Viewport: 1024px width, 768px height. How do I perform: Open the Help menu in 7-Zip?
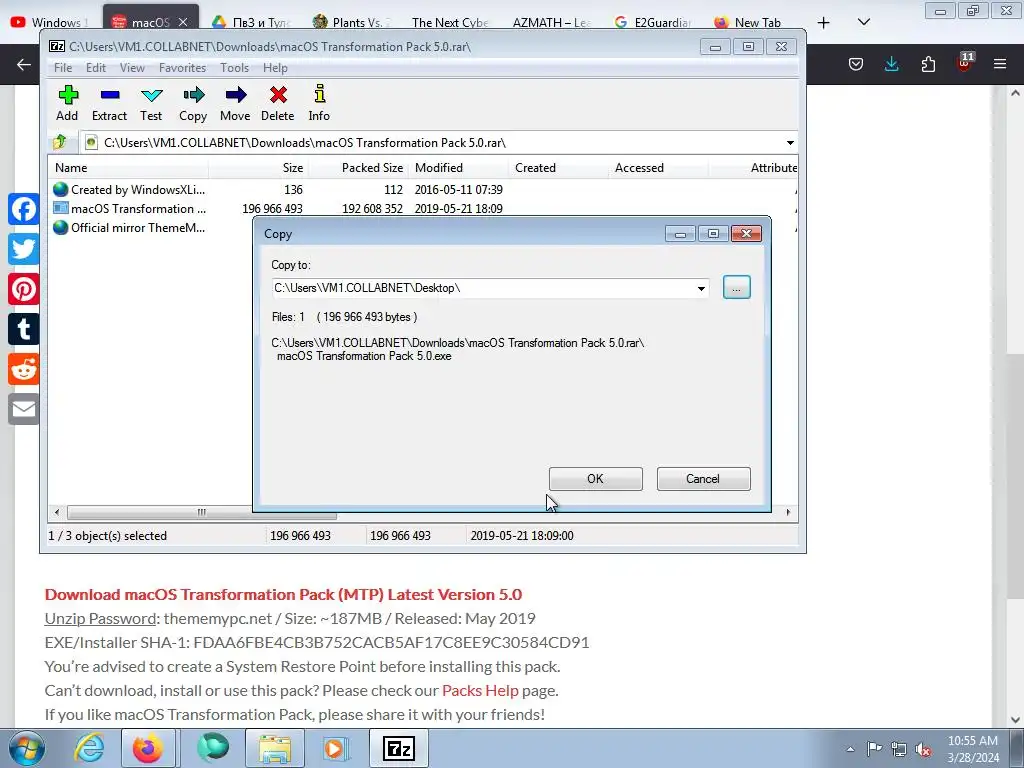(275, 68)
